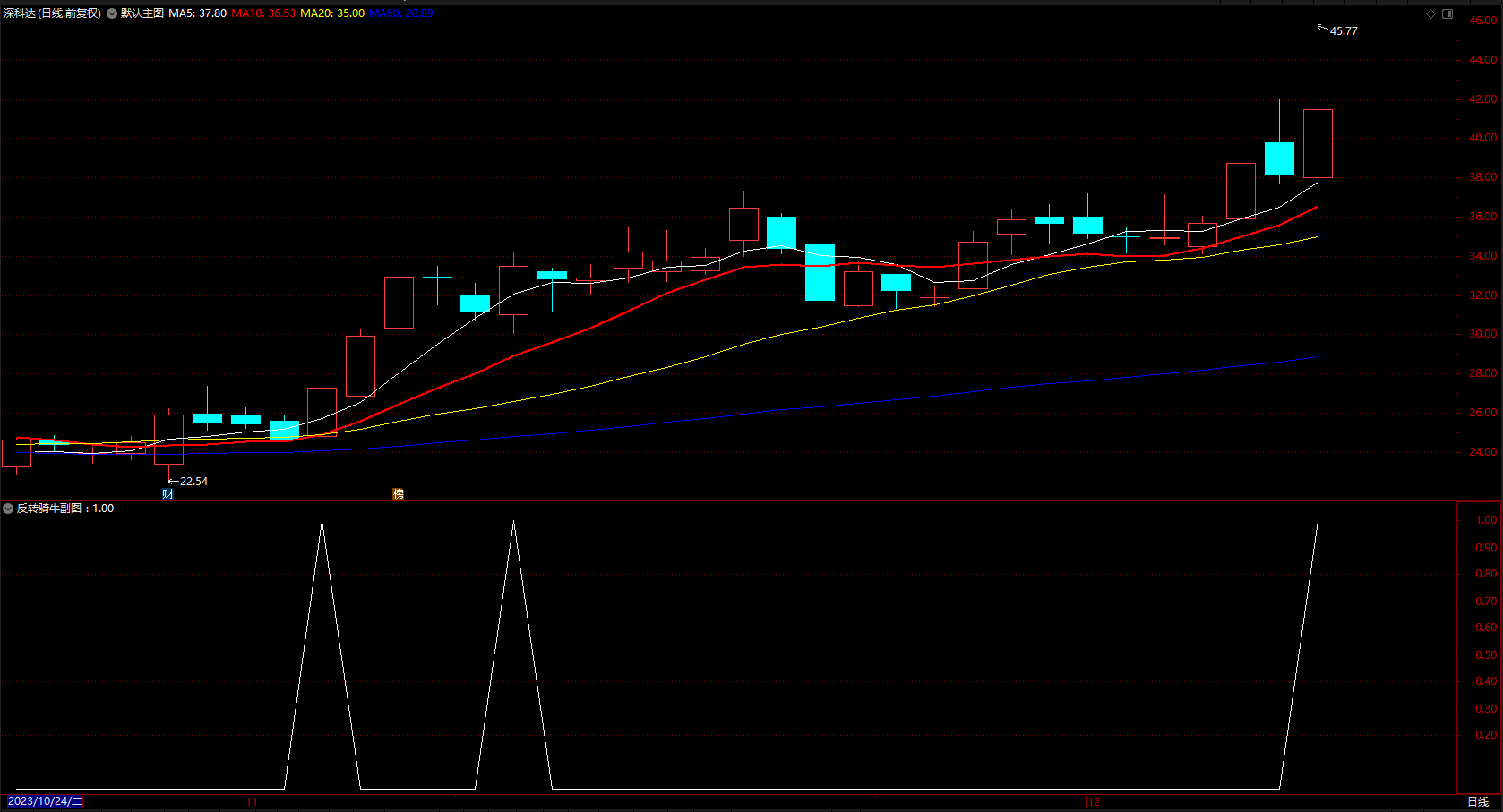Click the 默认主图 indicator label
This screenshot has height=812, width=1503.
pos(142,13)
